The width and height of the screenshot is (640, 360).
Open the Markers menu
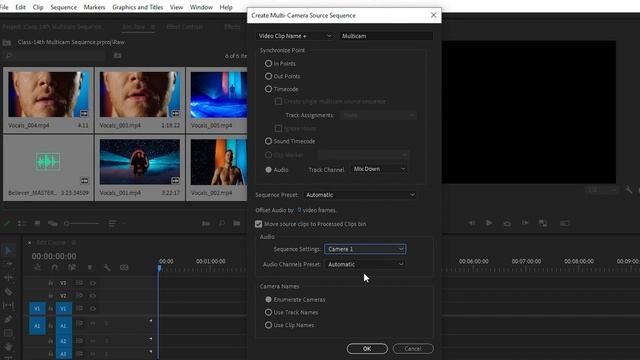[x=94, y=7]
